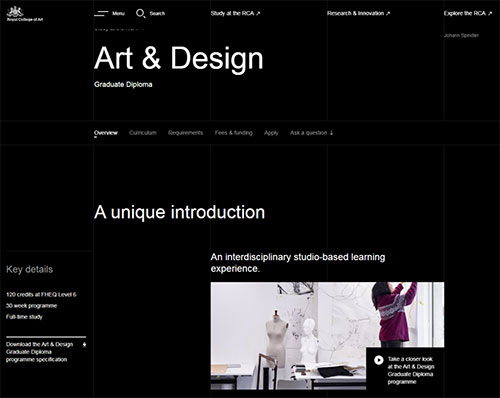
Task: Click the arrow next to Ask a question
Action: pyautogui.click(x=331, y=133)
